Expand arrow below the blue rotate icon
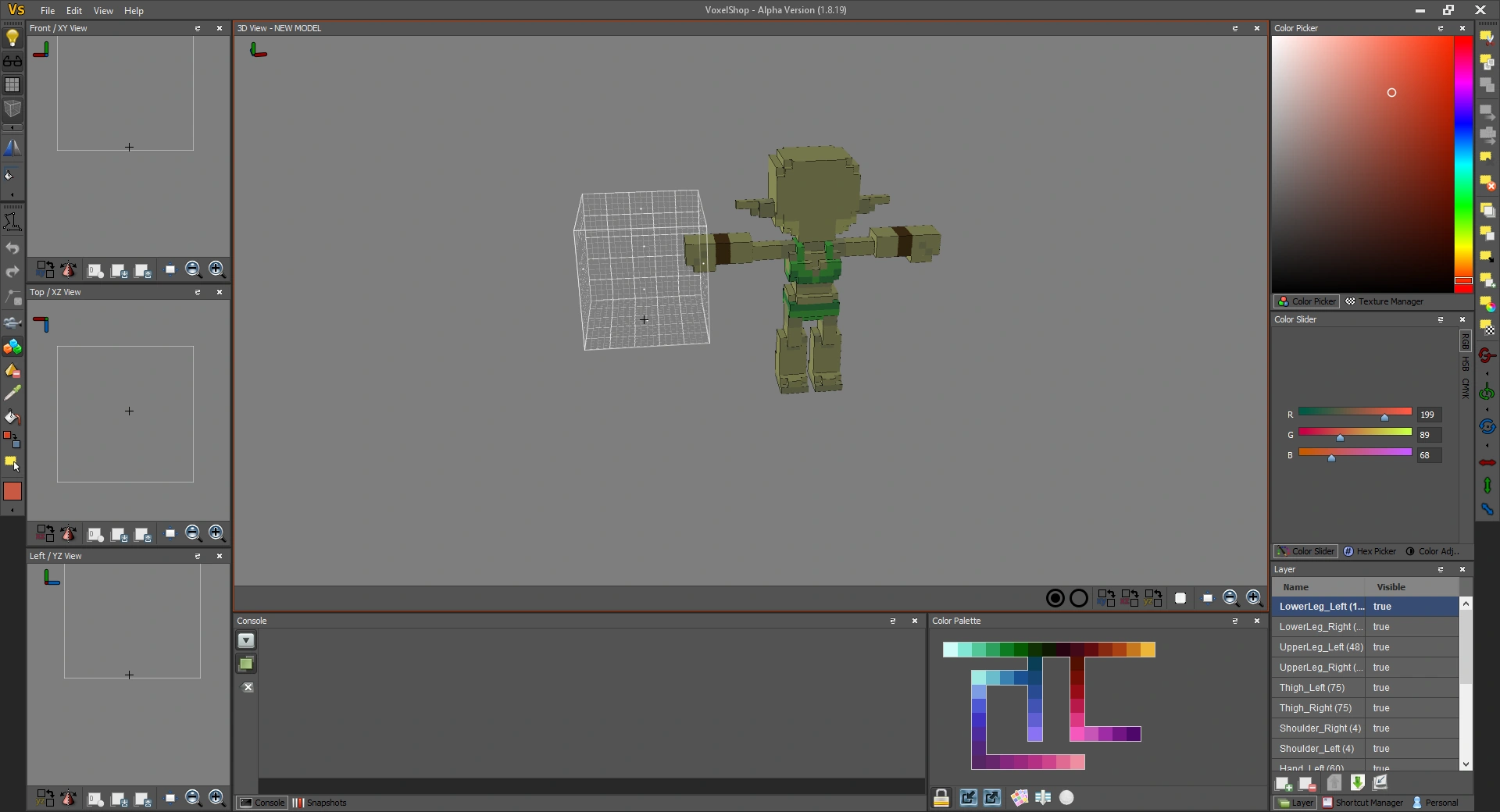 1487,445
